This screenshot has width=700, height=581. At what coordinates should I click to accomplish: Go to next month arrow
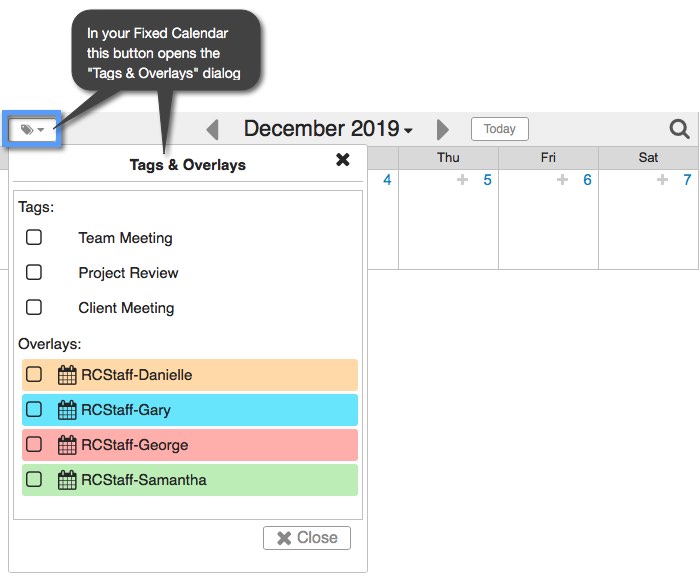click(x=442, y=130)
